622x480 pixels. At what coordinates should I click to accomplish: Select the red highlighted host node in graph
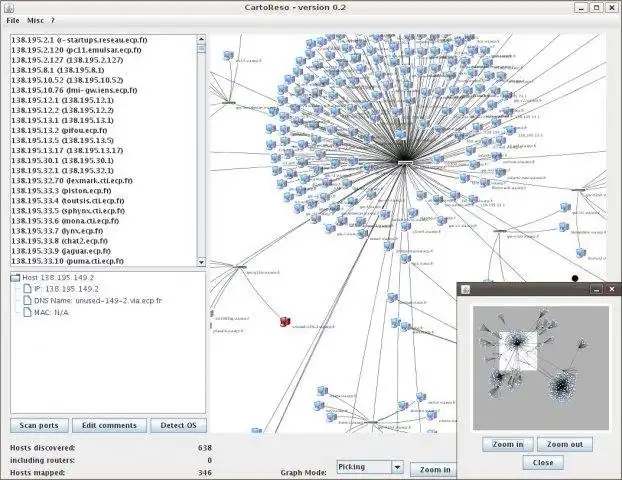pyautogui.click(x=285, y=322)
